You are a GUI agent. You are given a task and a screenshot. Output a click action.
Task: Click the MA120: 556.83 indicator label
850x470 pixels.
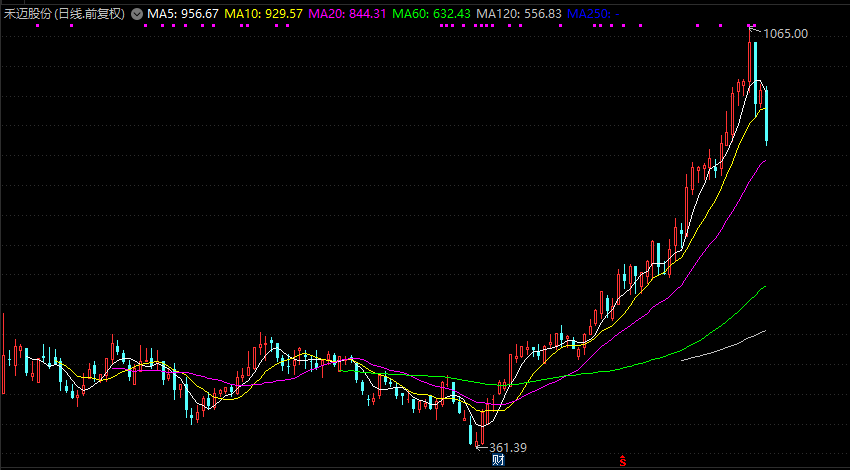click(518, 14)
